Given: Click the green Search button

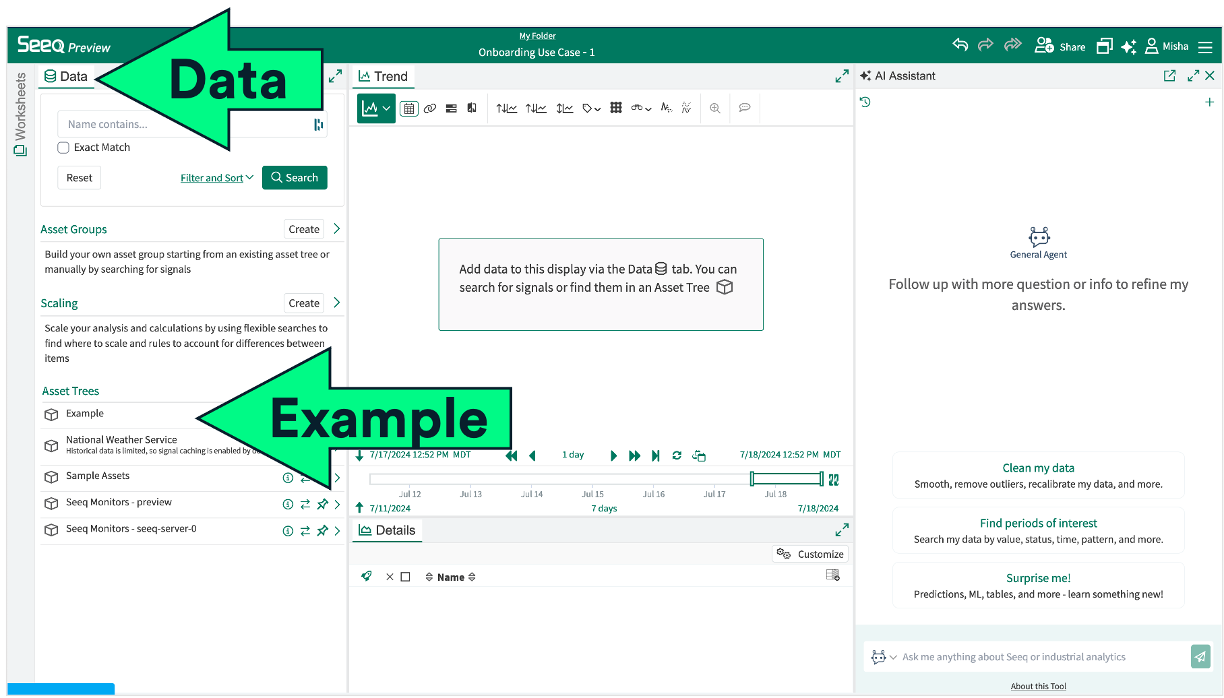Looking at the screenshot, I should click(x=294, y=178).
